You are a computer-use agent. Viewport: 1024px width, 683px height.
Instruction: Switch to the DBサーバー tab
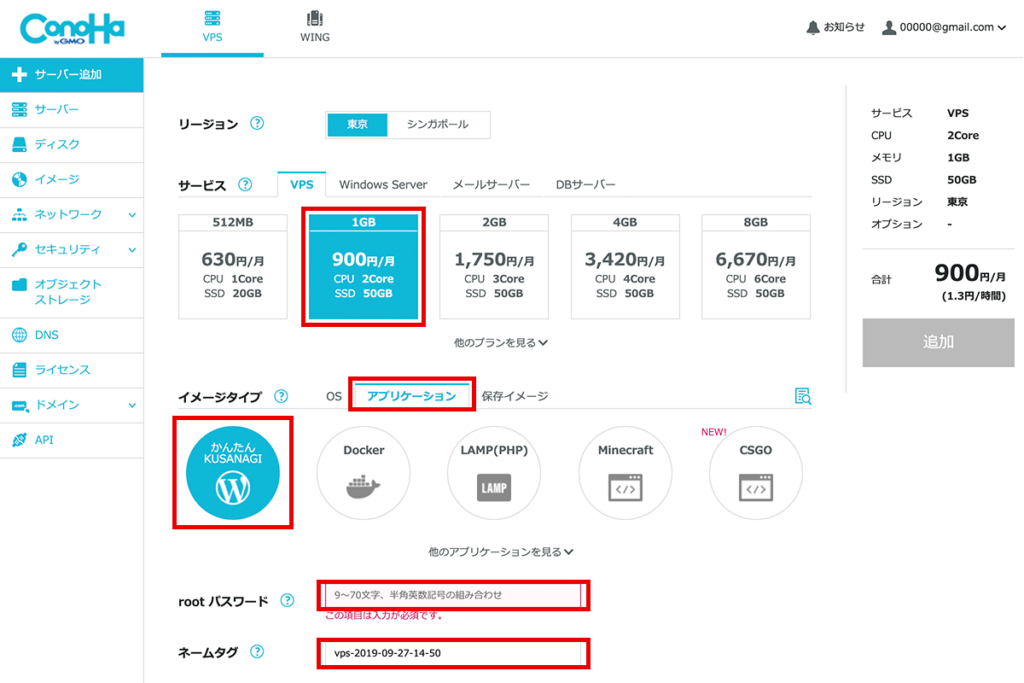(x=586, y=185)
